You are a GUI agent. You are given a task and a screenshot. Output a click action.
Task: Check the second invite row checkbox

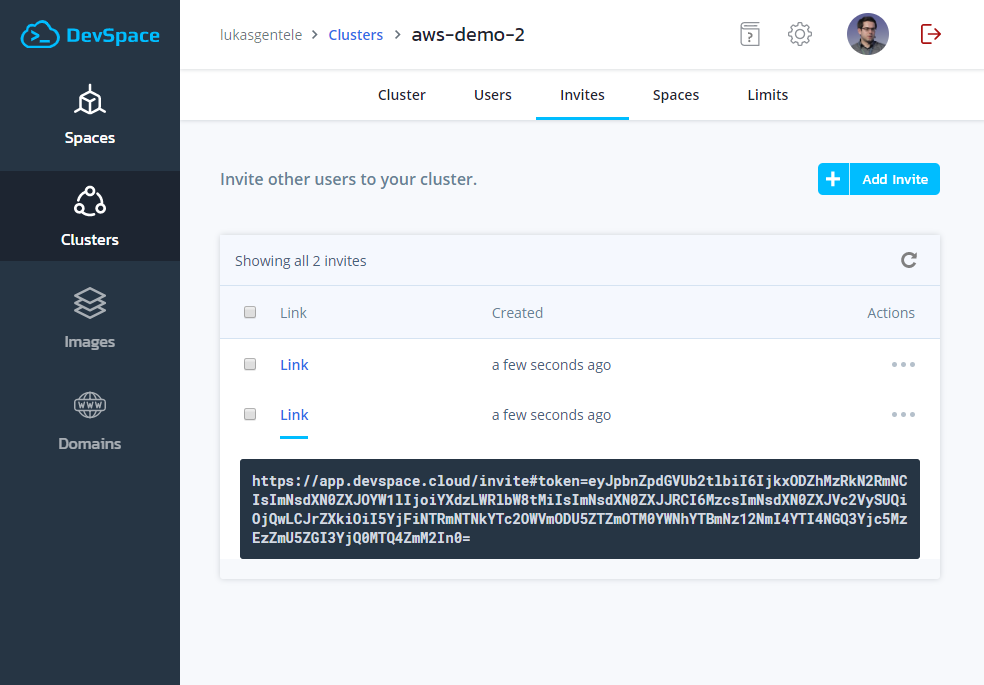[250, 414]
